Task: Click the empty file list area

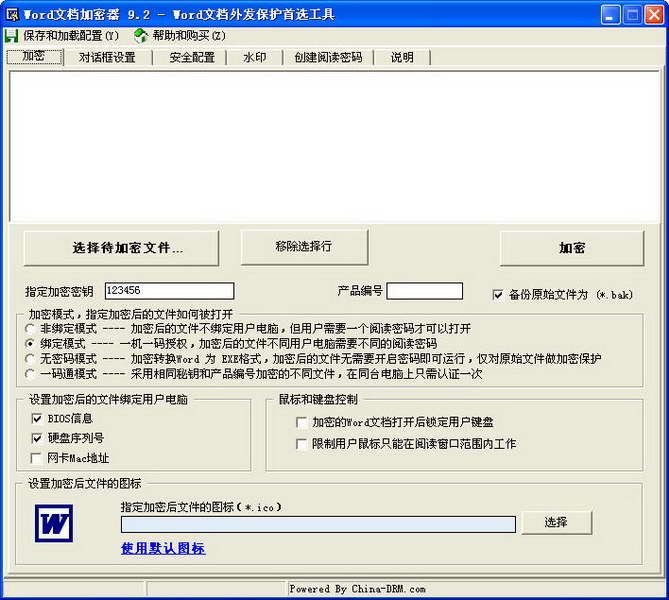Action: tap(334, 146)
